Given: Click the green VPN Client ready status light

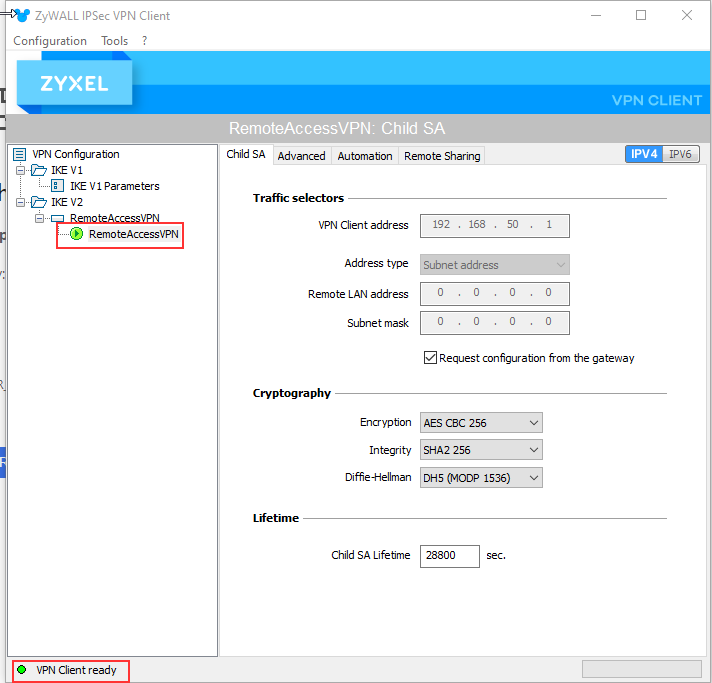Looking at the screenshot, I should click(x=22, y=670).
